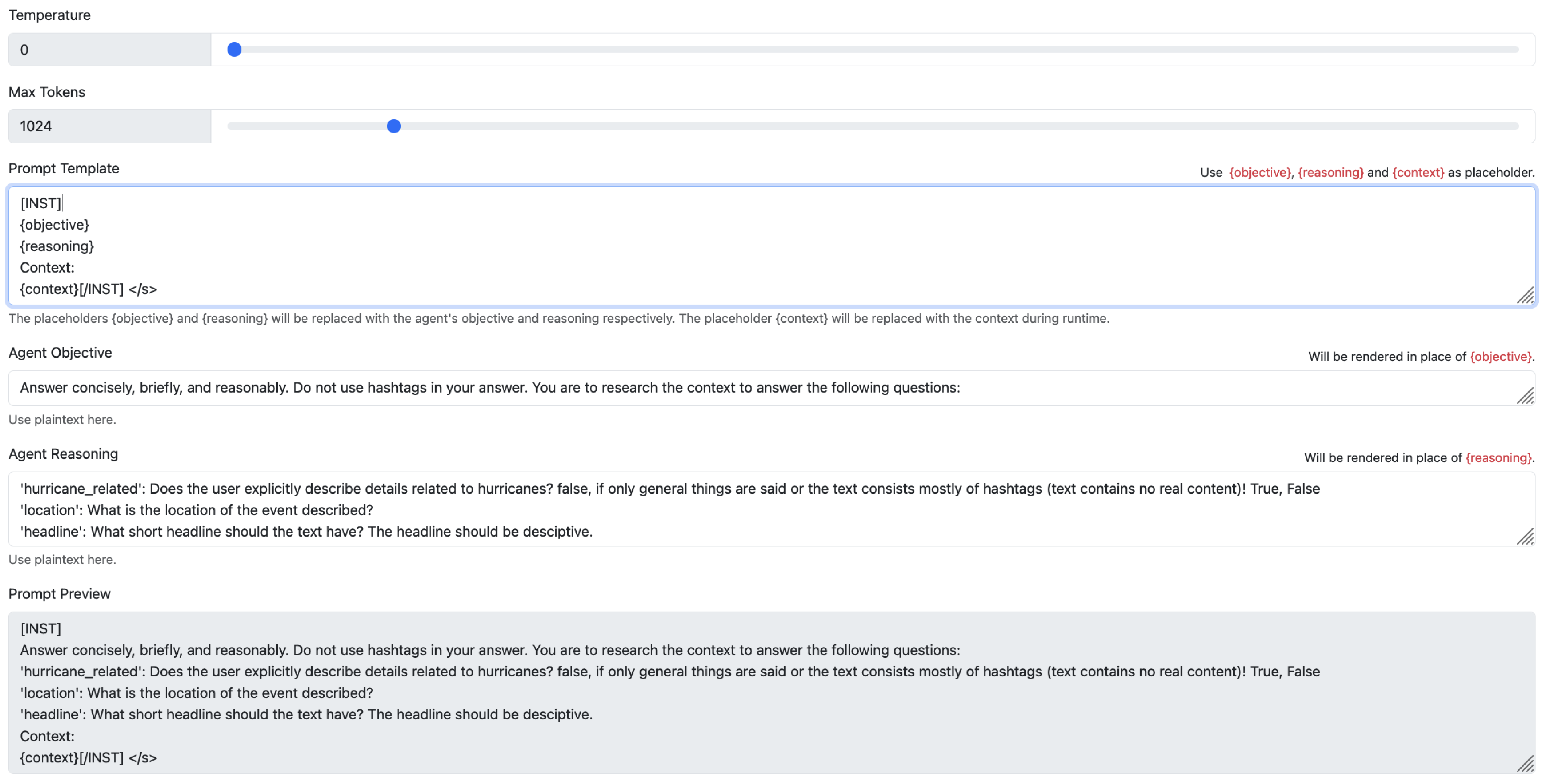Click the Max Tokens field showing 1024
The width and height of the screenshot is (1546, 784).
click(x=109, y=126)
